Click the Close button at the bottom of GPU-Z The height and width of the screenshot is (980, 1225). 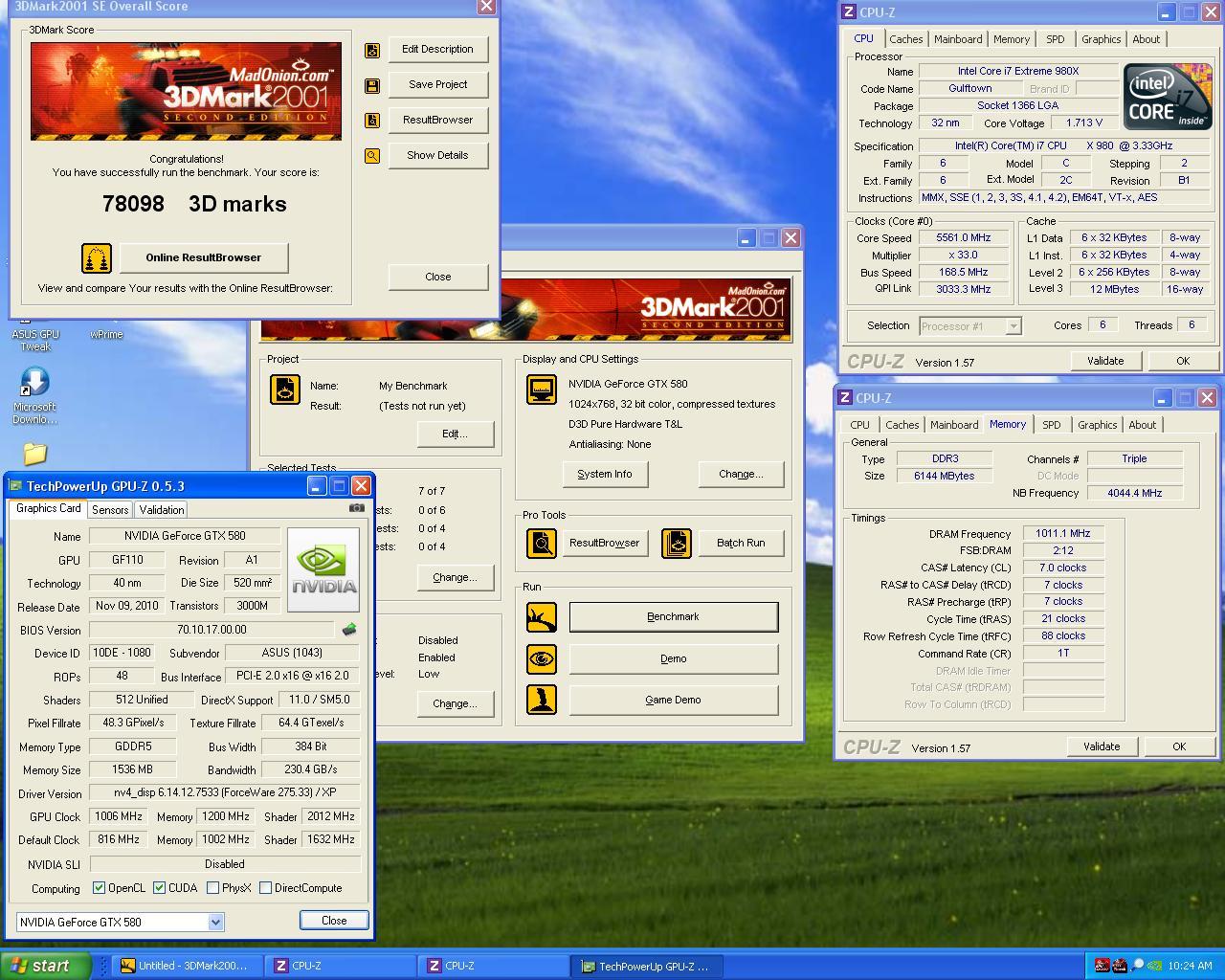click(334, 921)
